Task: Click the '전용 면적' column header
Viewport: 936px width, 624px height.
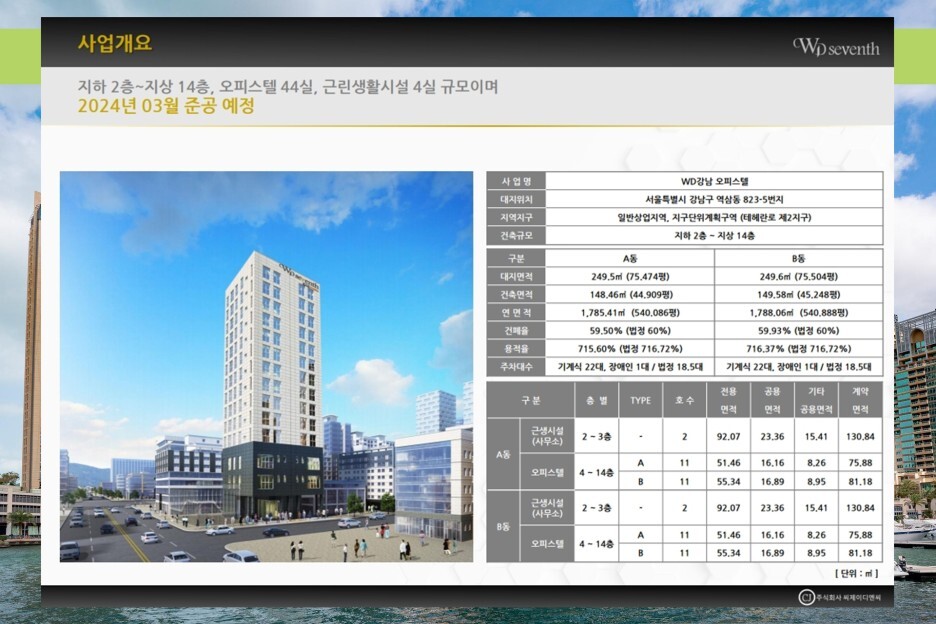Action: [x=728, y=400]
